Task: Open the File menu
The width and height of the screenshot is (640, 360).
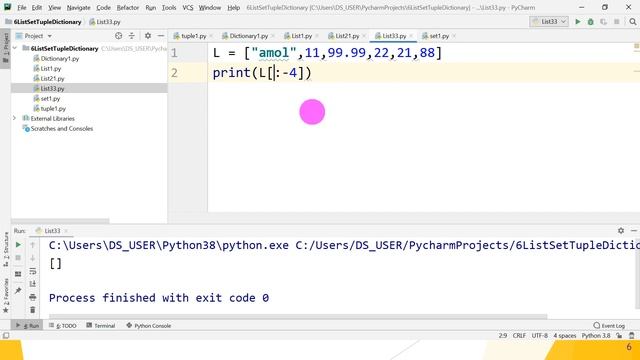Action: point(22,7)
